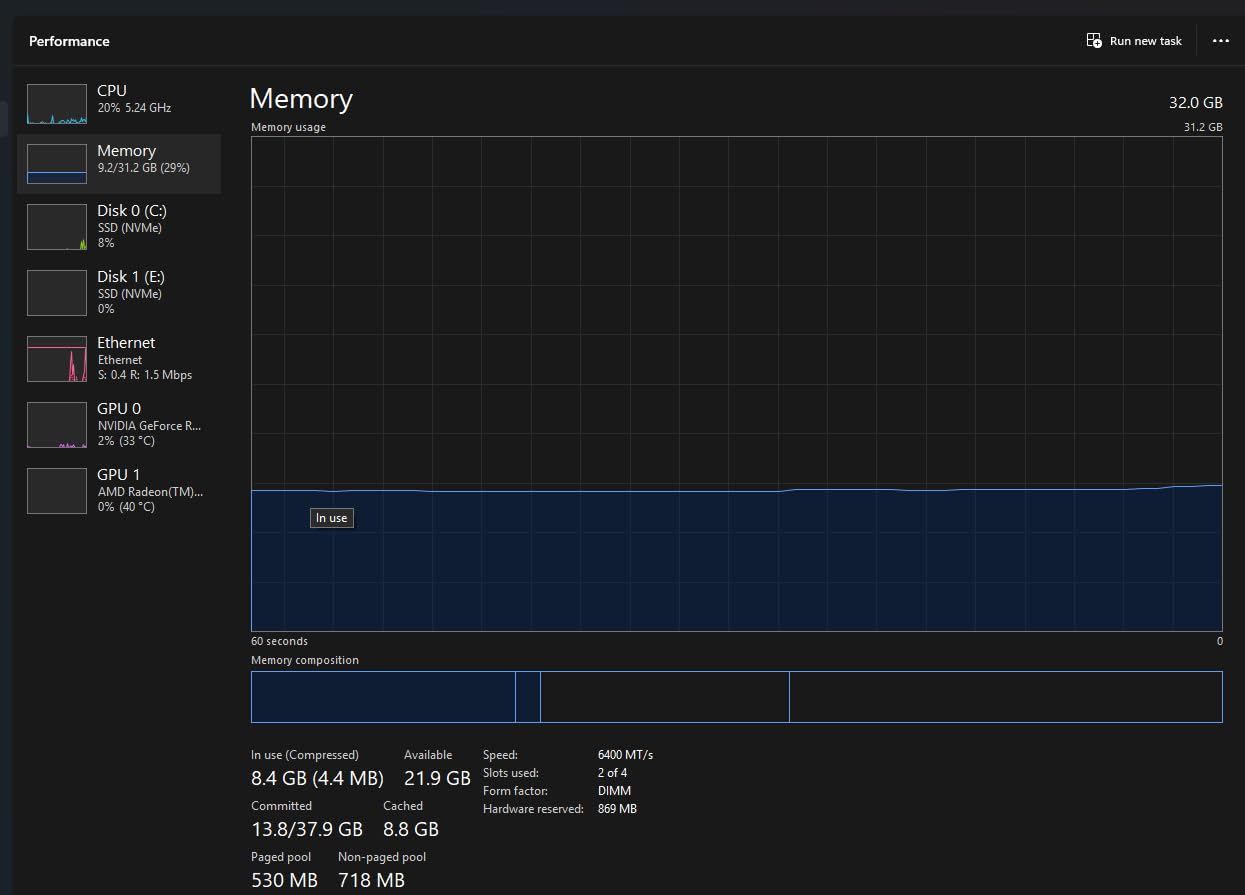Image resolution: width=1245 pixels, height=895 pixels.
Task: Click the In use segment of memory composition
Action: pos(383,697)
